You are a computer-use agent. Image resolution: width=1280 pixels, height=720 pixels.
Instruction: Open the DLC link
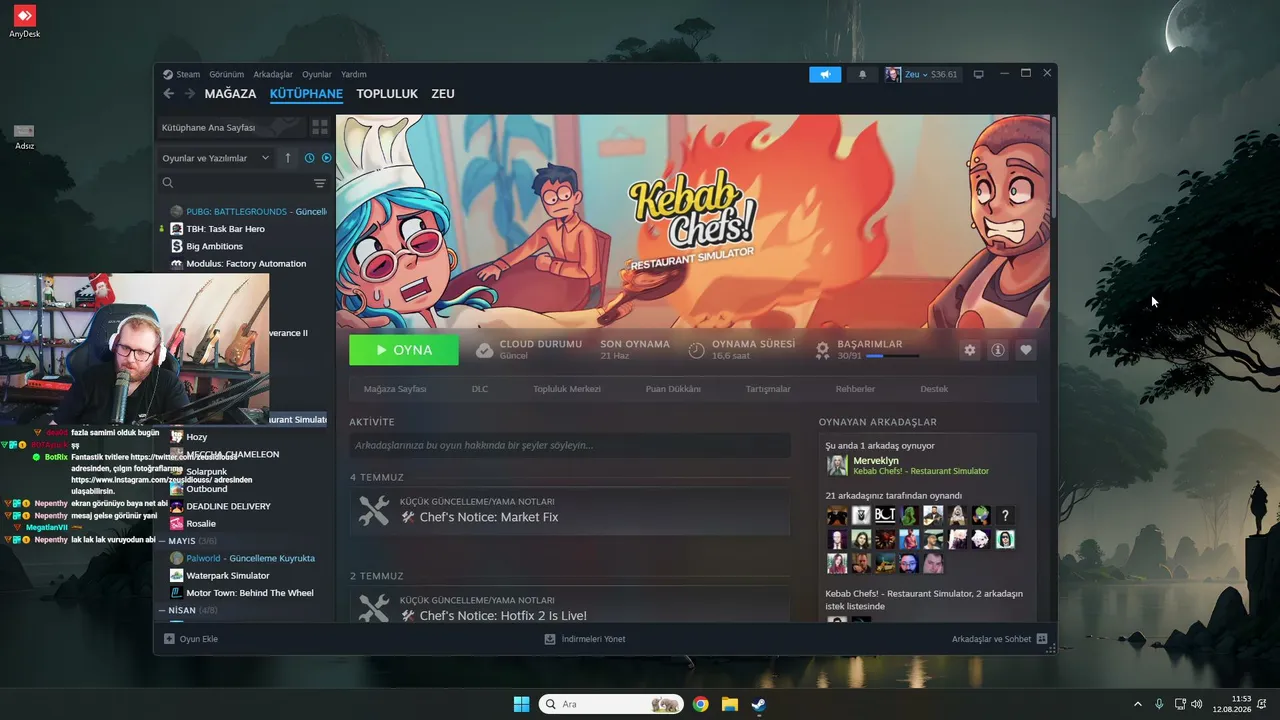480,389
